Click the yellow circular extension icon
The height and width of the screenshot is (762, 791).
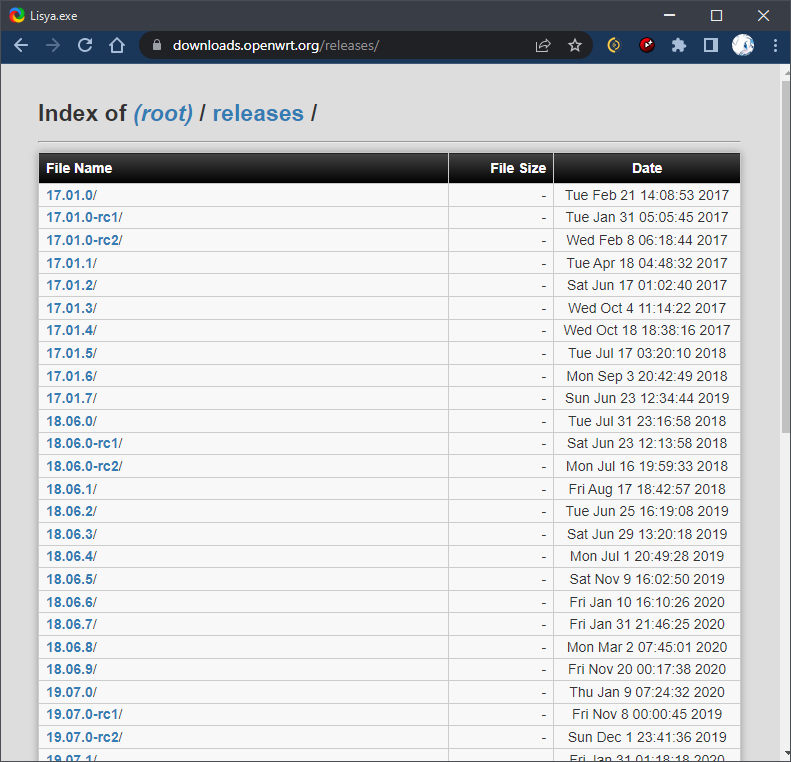coord(614,45)
